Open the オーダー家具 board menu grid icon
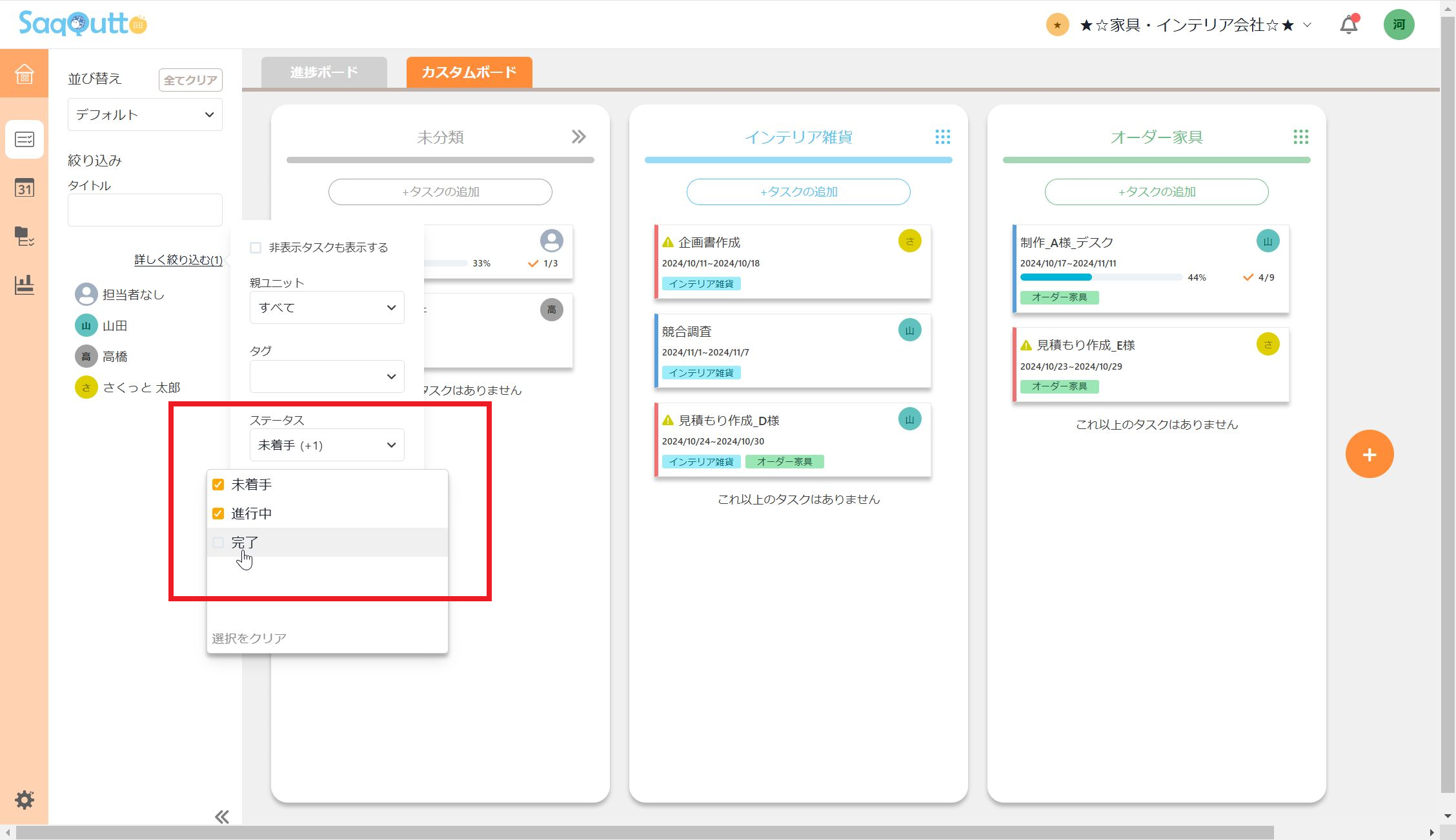The height and width of the screenshot is (840, 1456). pyautogui.click(x=1300, y=137)
